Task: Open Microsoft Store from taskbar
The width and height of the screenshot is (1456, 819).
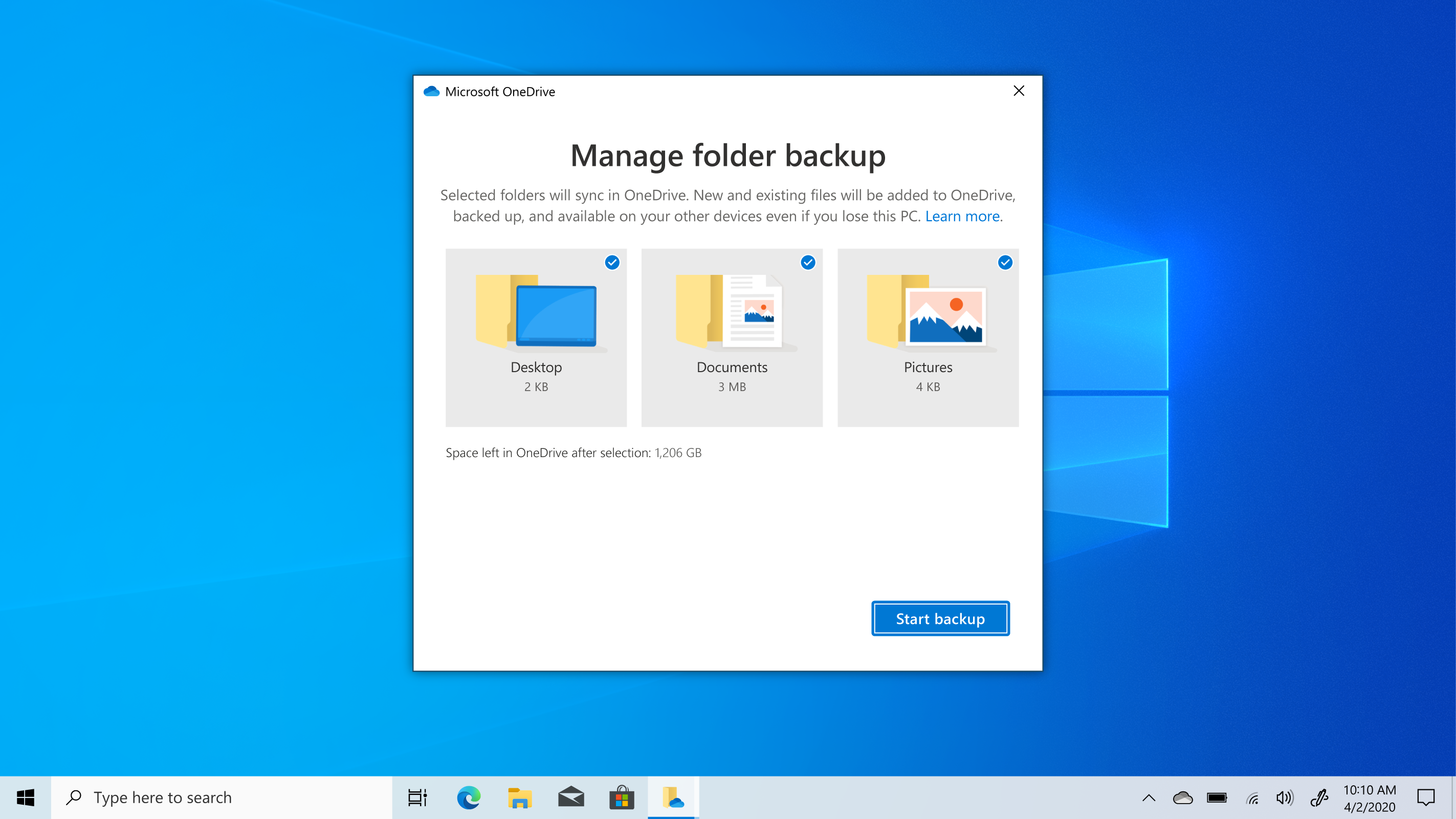Action: pos(622,798)
